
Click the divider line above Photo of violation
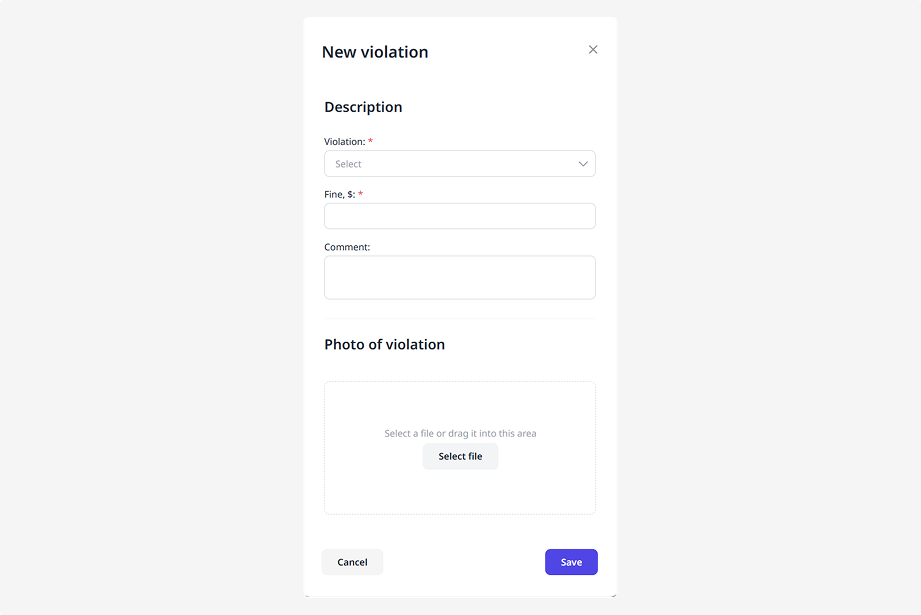click(460, 319)
